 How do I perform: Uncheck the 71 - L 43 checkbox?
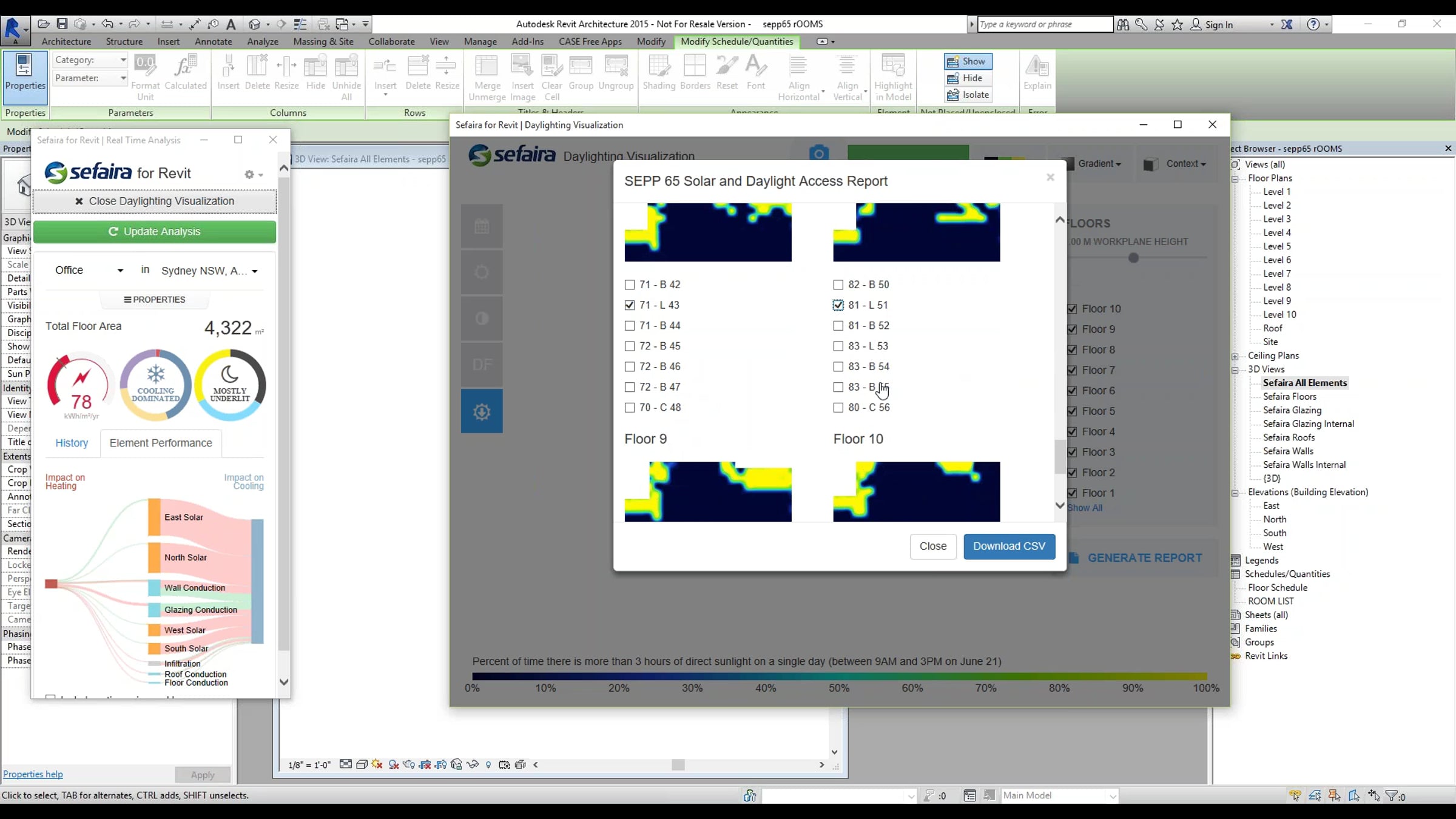click(630, 305)
